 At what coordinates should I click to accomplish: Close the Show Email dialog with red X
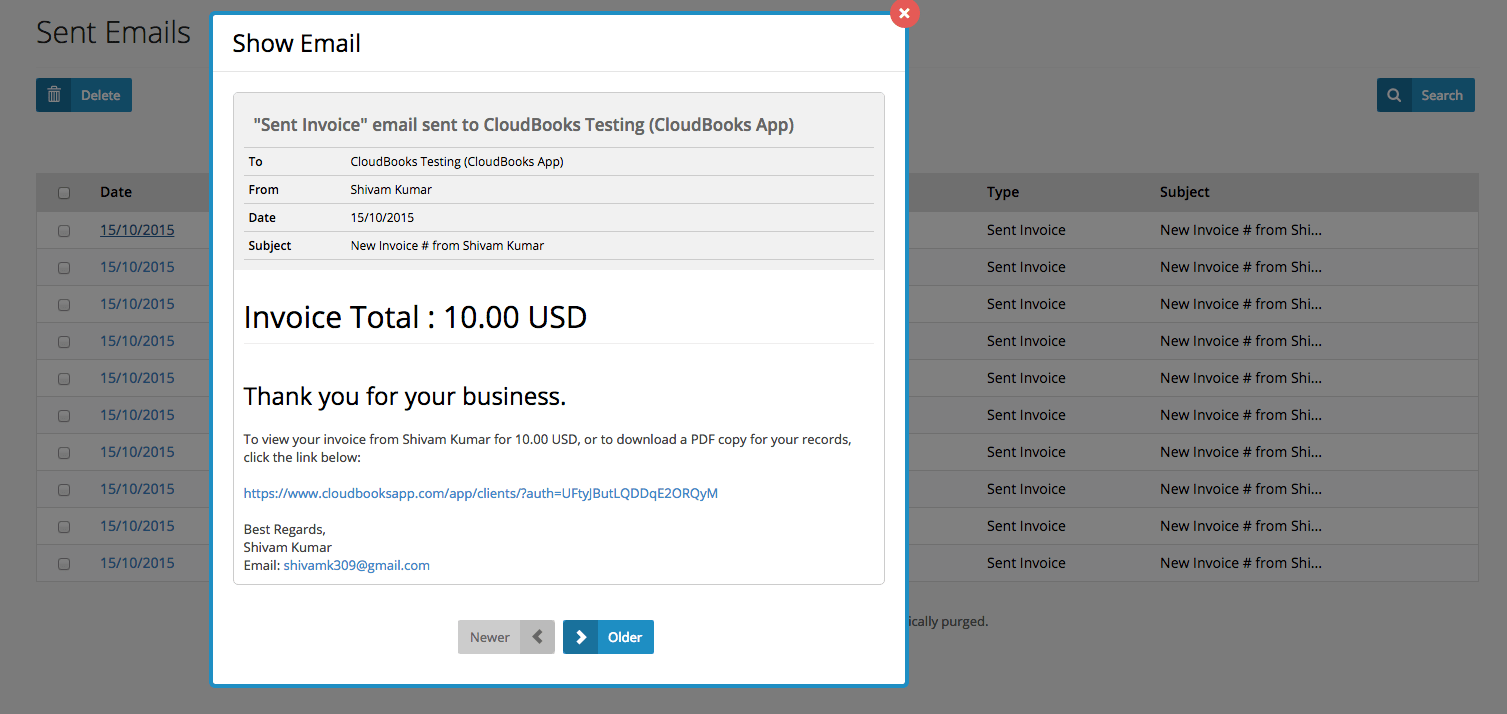(904, 13)
